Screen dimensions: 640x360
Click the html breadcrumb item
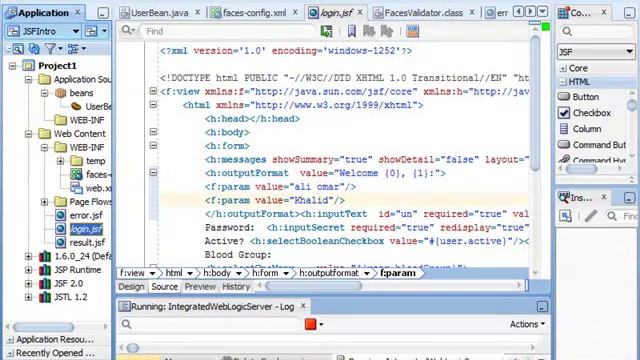click(x=174, y=273)
